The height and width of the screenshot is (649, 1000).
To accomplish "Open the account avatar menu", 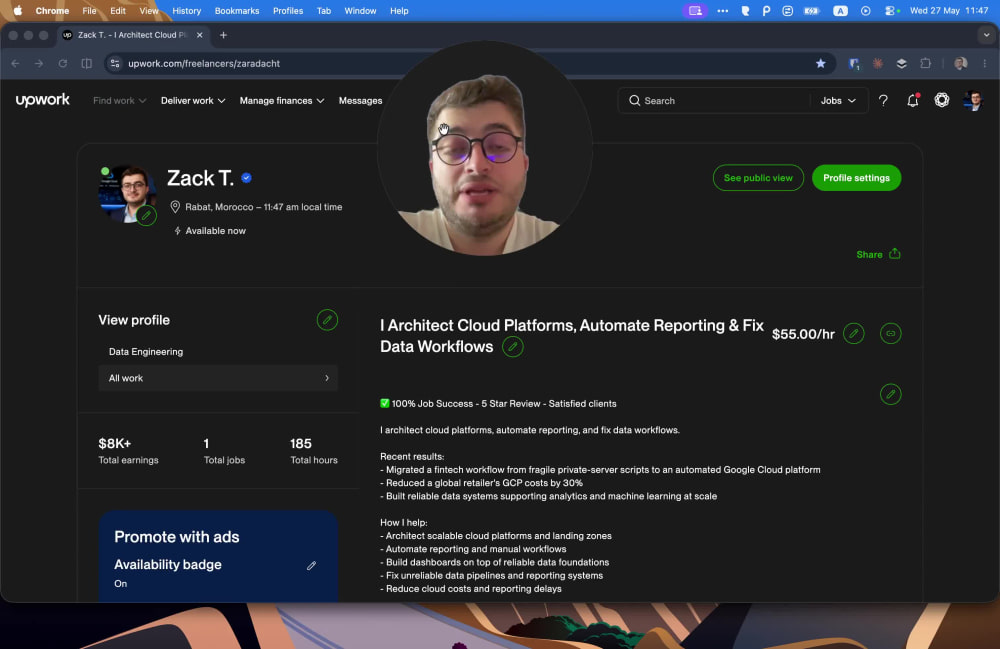I will tap(973, 100).
